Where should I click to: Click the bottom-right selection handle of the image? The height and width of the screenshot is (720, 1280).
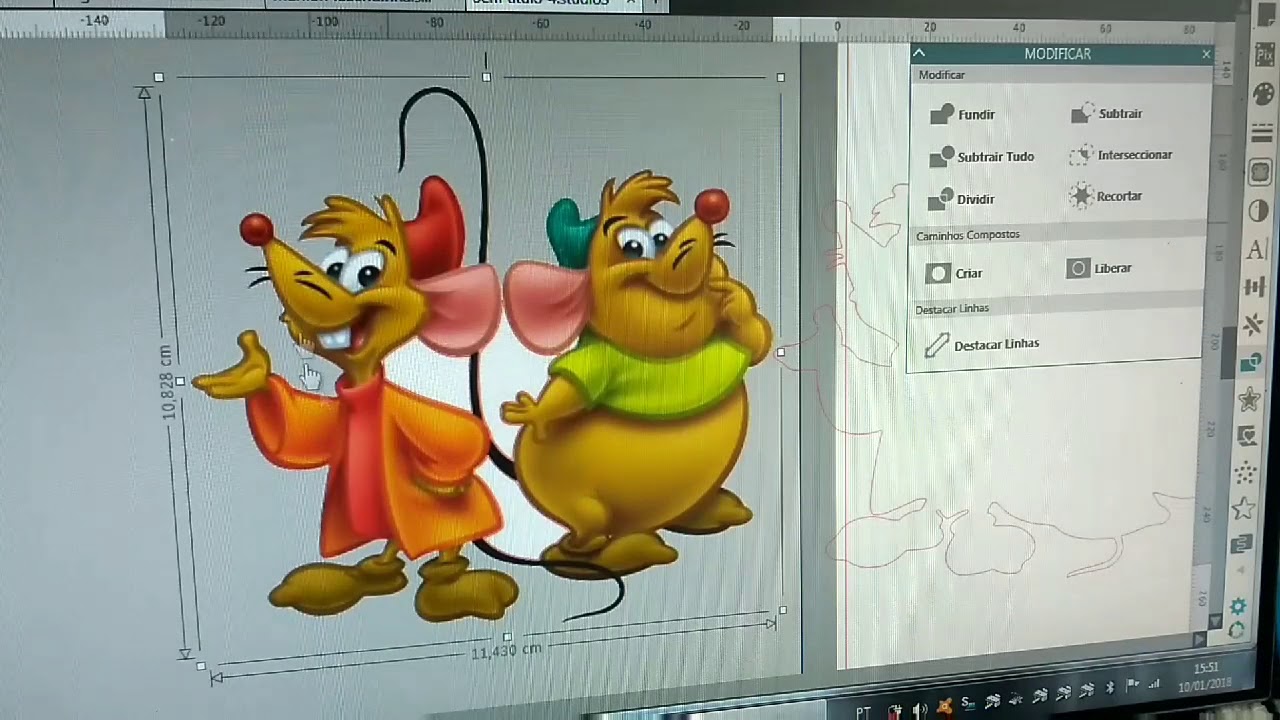coord(782,609)
